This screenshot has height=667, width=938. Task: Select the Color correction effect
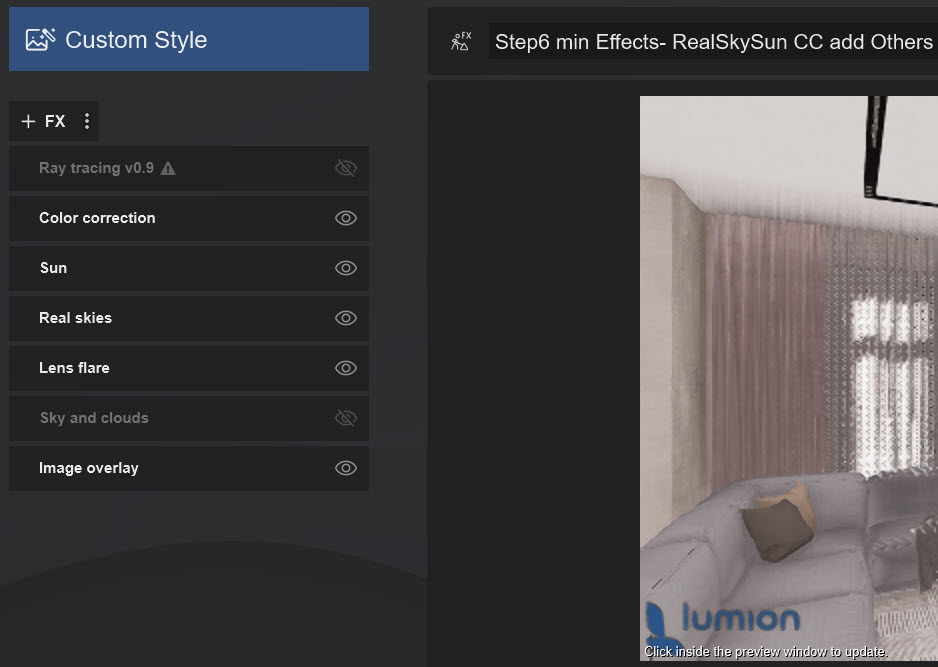(97, 218)
